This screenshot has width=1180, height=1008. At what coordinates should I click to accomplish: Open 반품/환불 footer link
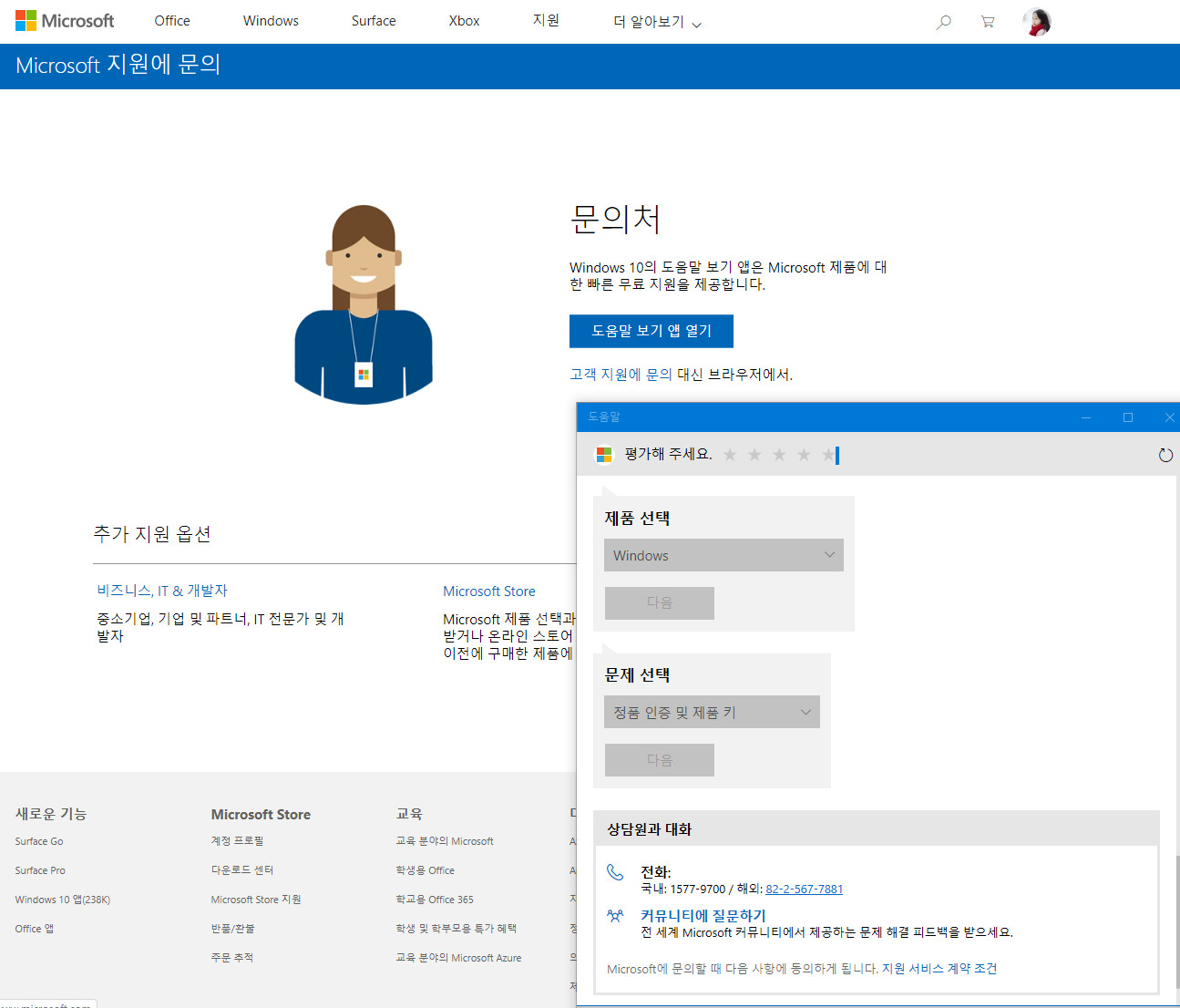(233, 929)
